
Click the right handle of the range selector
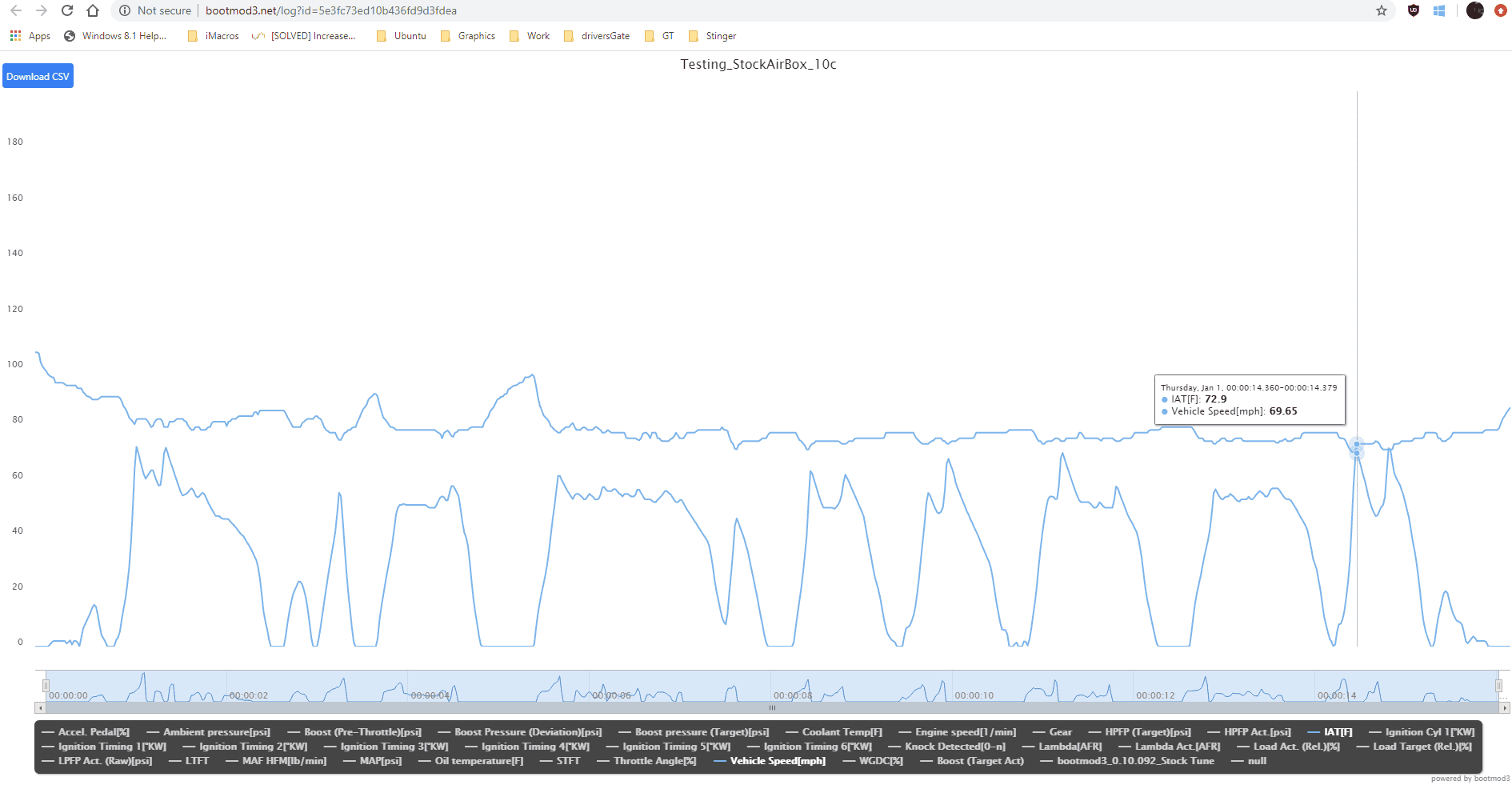point(1498,686)
